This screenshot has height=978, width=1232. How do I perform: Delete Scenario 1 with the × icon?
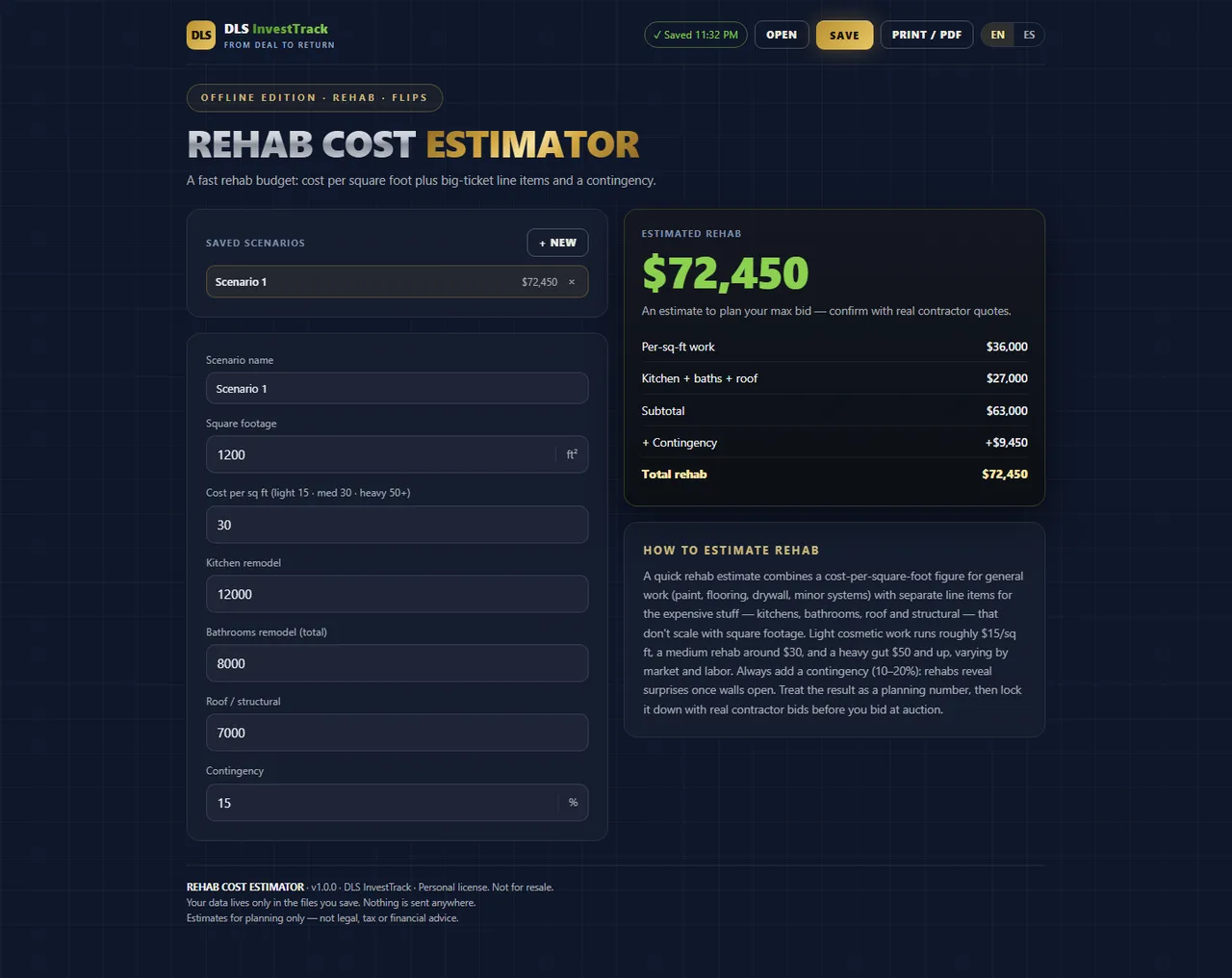[572, 282]
